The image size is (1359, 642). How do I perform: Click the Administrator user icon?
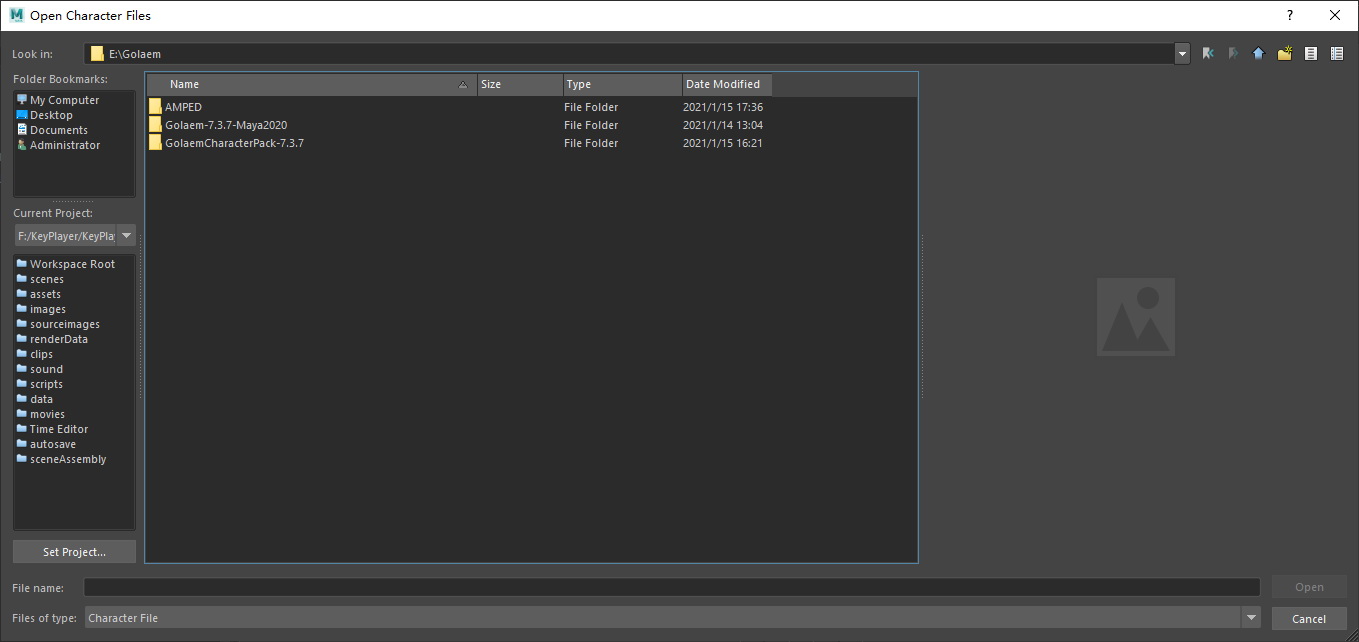pyautogui.click(x=22, y=145)
